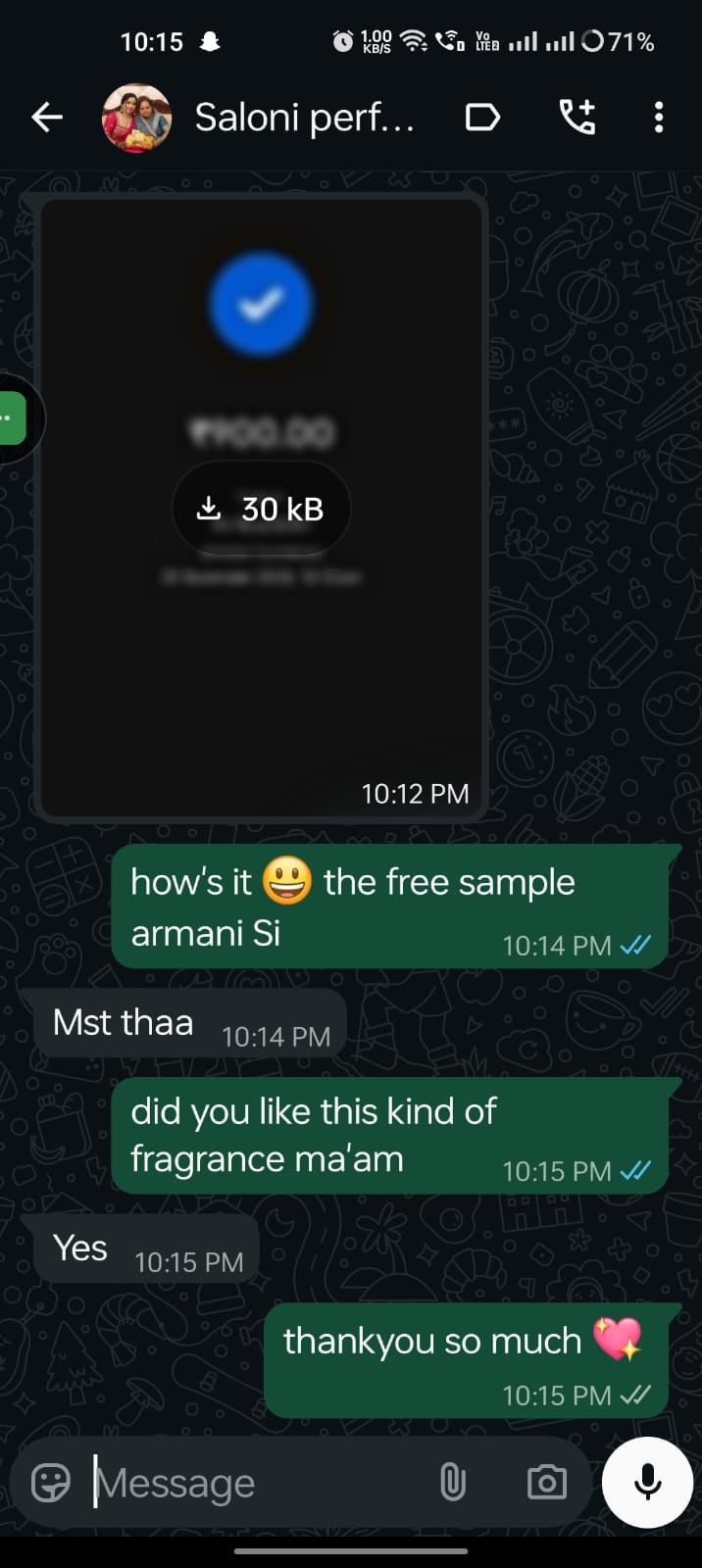Tap the label tag icon

click(x=481, y=119)
